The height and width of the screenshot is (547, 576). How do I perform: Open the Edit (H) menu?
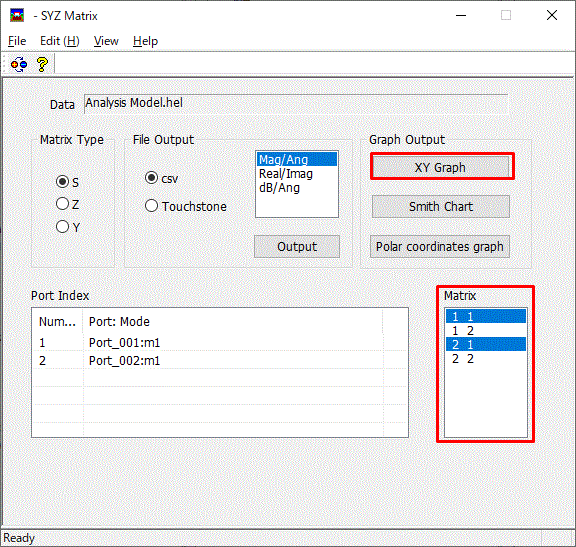[60, 41]
